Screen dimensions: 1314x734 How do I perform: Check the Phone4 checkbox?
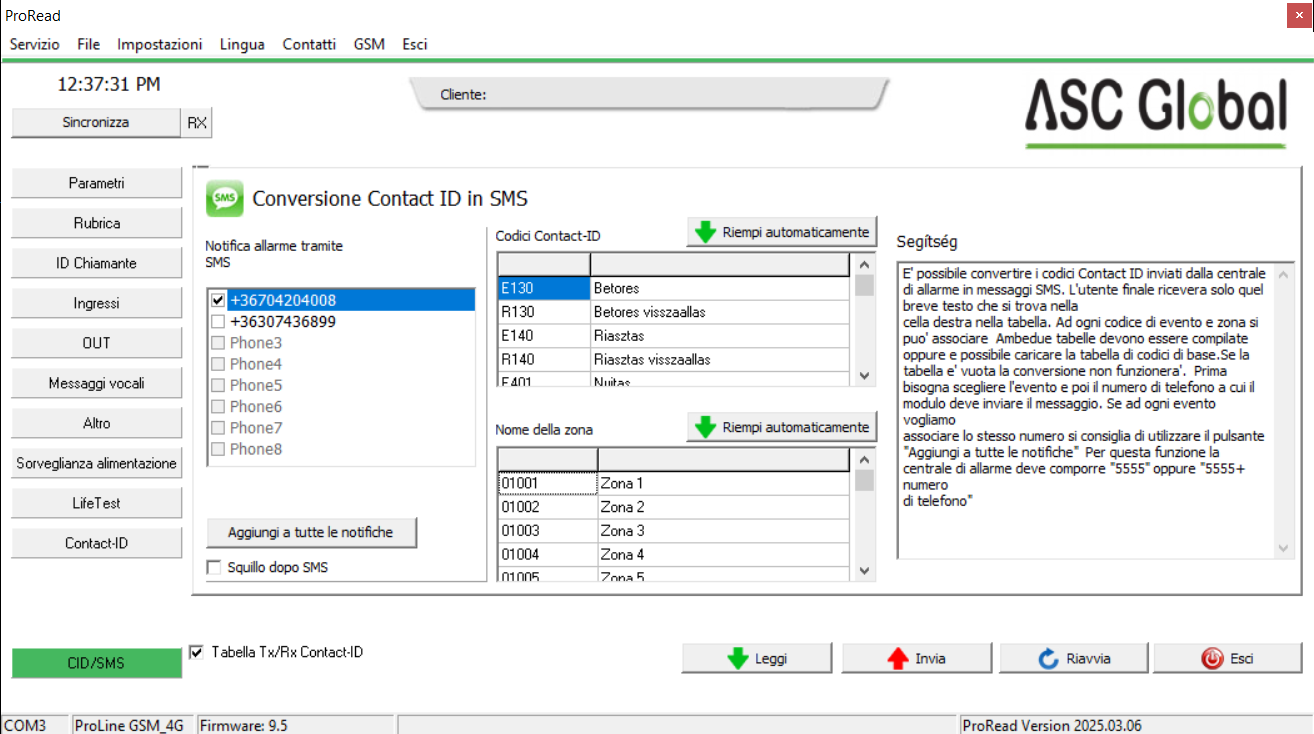pos(218,364)
